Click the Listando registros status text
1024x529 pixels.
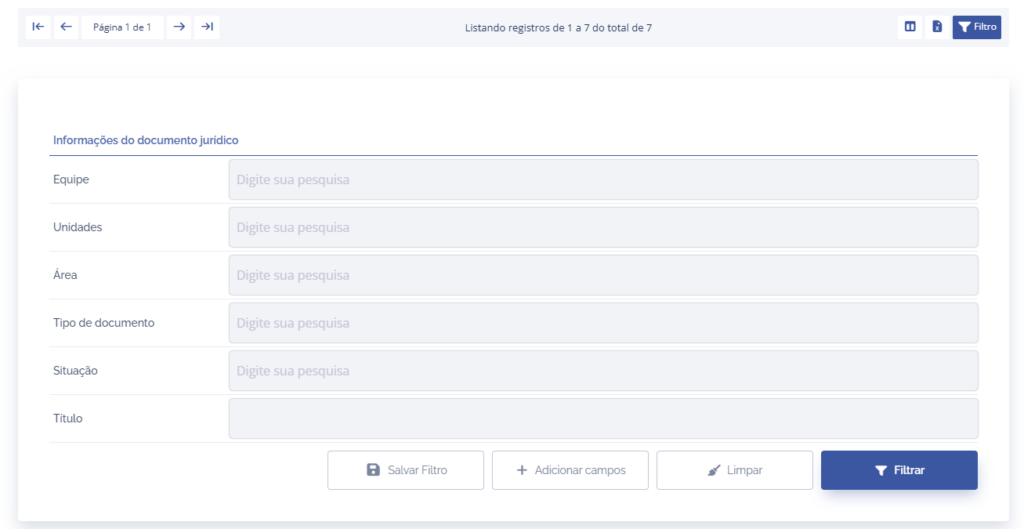coord(558,27)
